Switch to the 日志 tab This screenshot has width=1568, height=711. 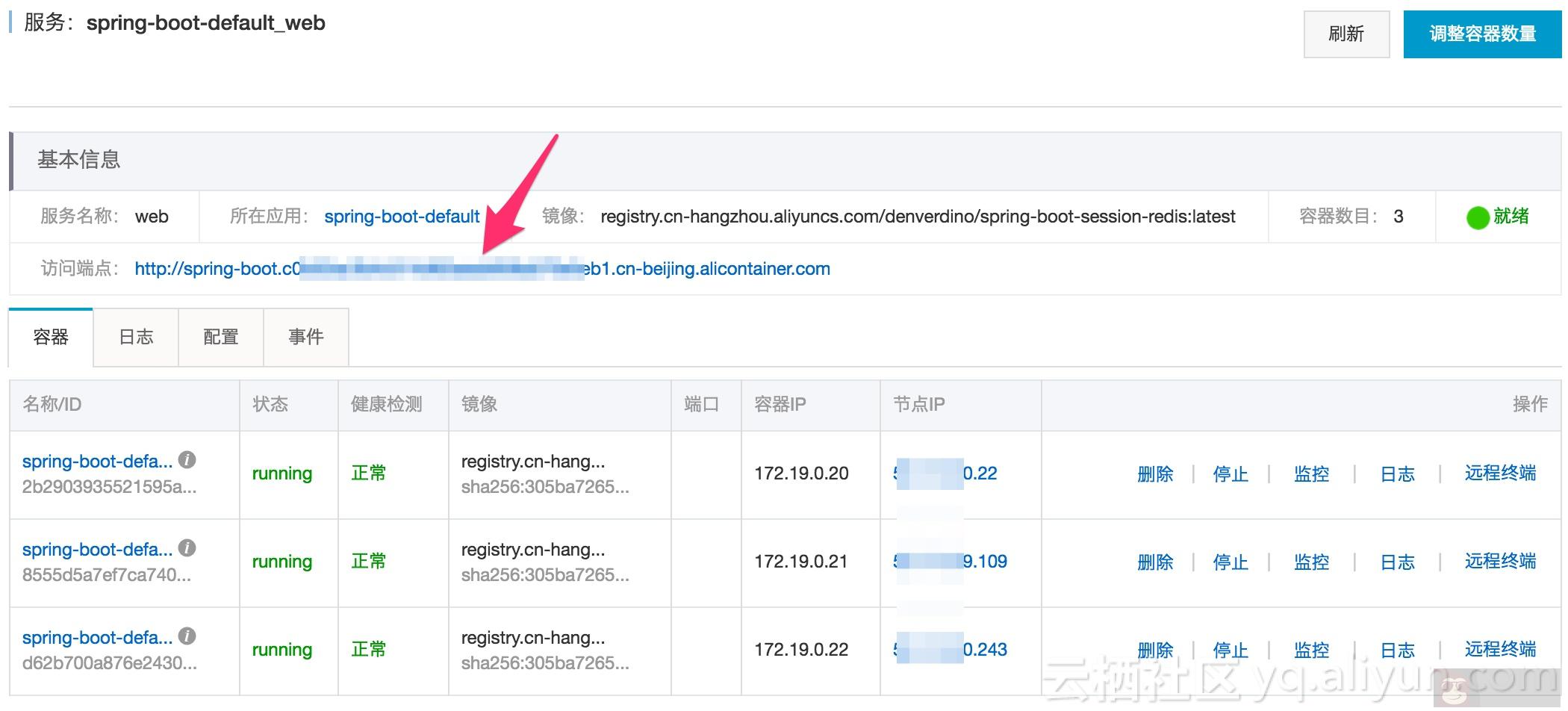click(x=136, y=338)
